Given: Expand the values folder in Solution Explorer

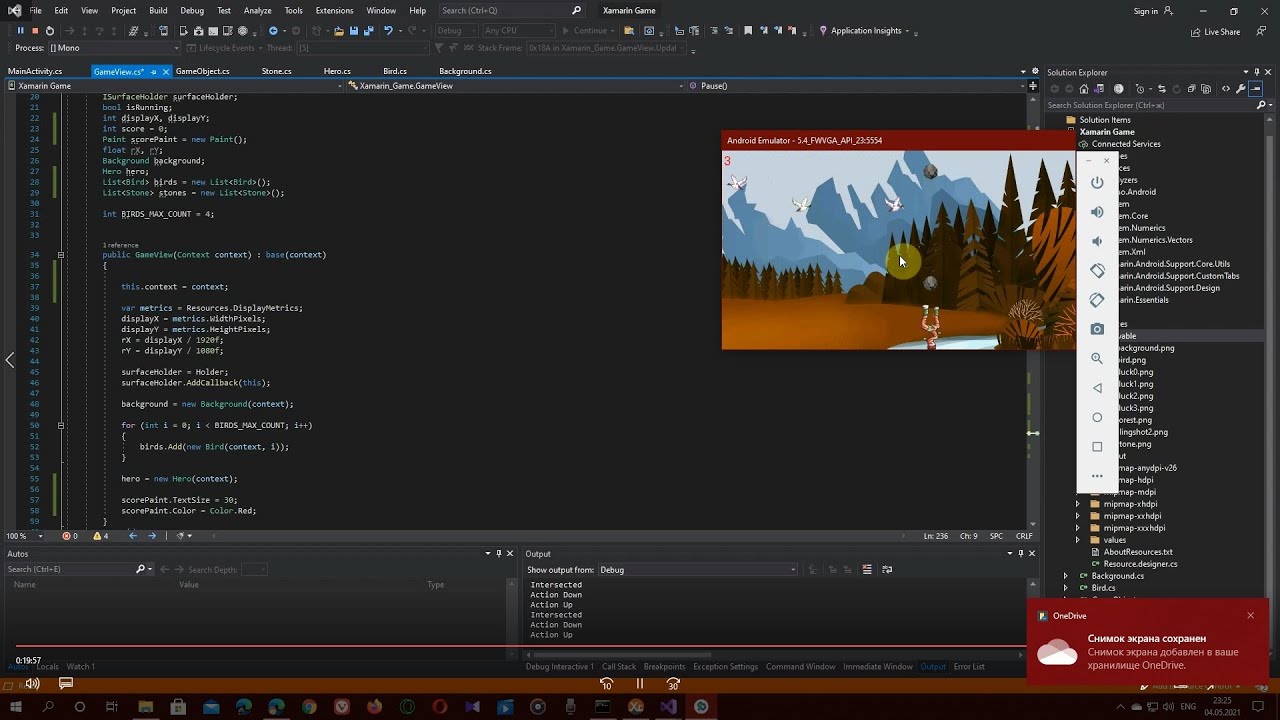Looking at the screenshot, I should tap(1078, 540).
